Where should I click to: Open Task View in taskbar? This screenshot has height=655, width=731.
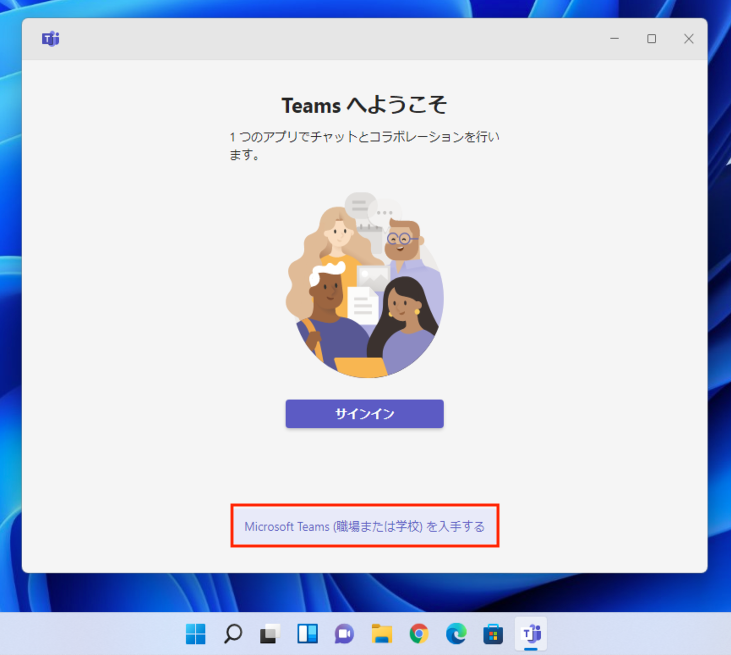270,634
